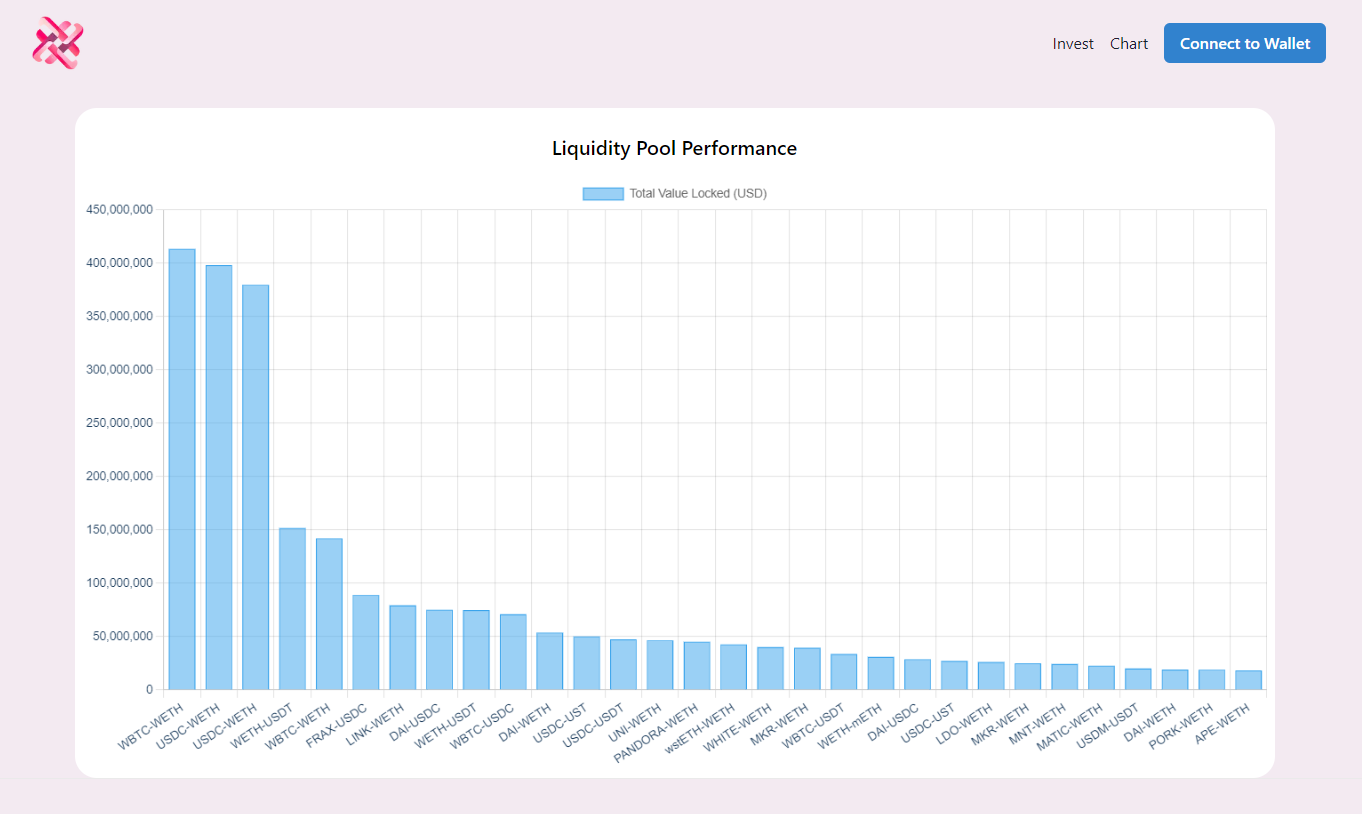Select the tallest WBTC-WETH bar
The image size is (1362, 814).
pos(182,469)
